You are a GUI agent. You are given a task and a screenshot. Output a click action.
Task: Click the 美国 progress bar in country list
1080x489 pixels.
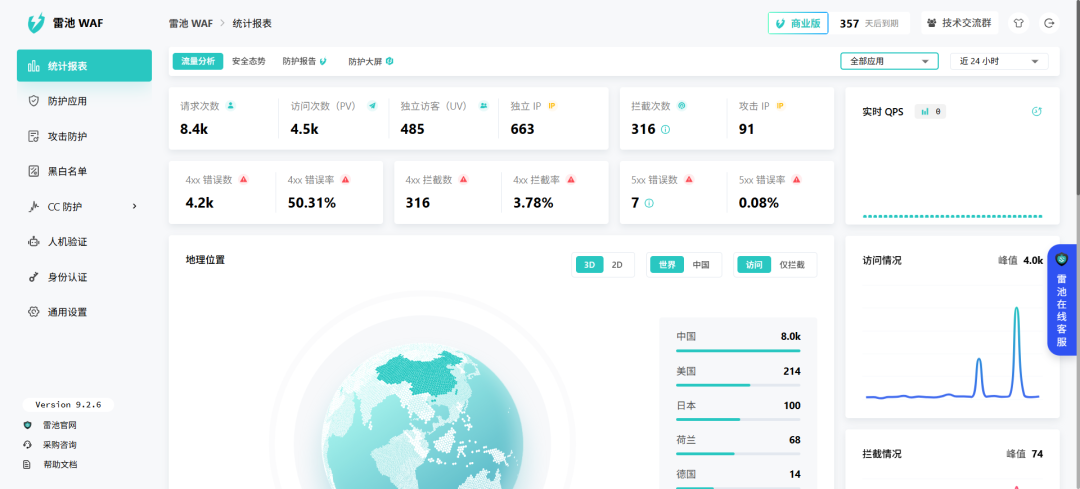click(738, 385)
